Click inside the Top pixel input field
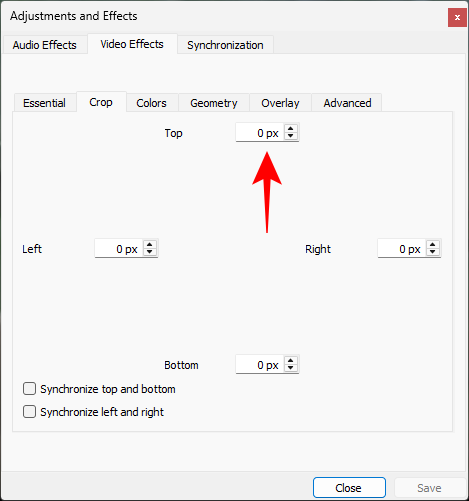469x501 pixels. (x=260, y=133)
